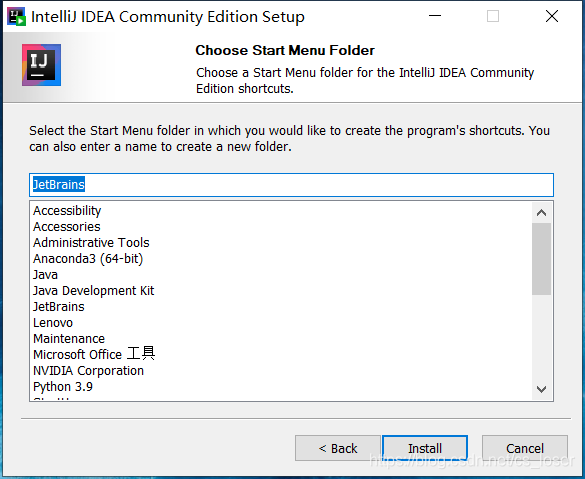Select Java Development Kit entry
The width and height of the screenshot is (585, 479).
click(x=94, y=291)
